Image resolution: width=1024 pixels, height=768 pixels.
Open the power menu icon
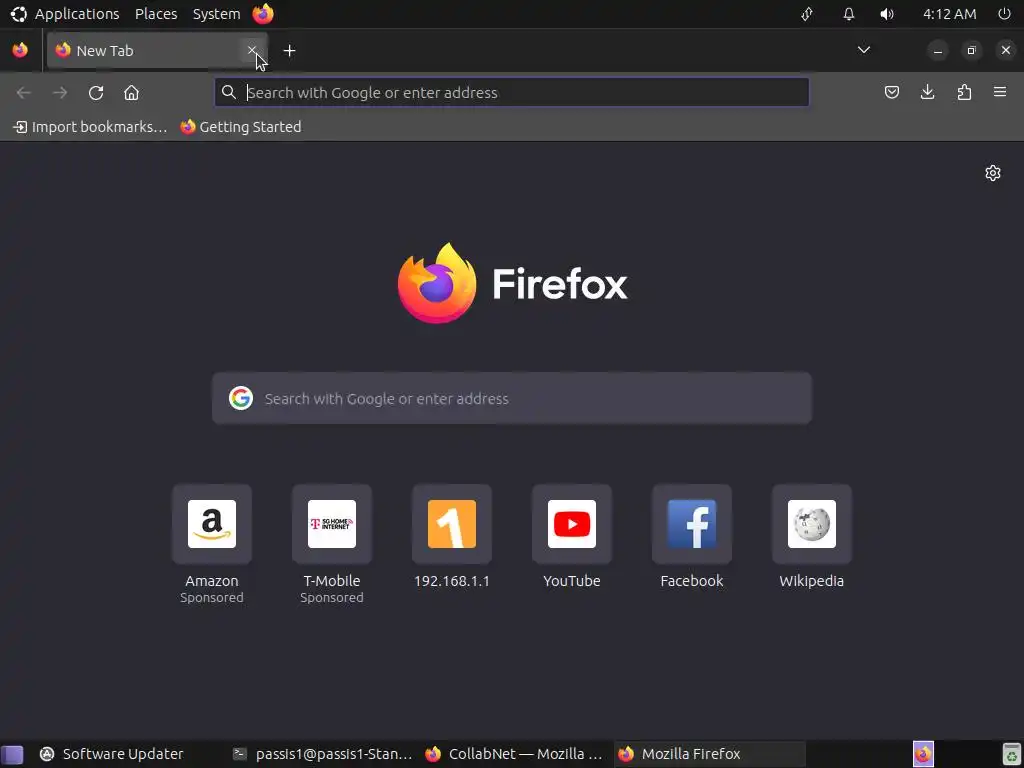[1004, 14]
